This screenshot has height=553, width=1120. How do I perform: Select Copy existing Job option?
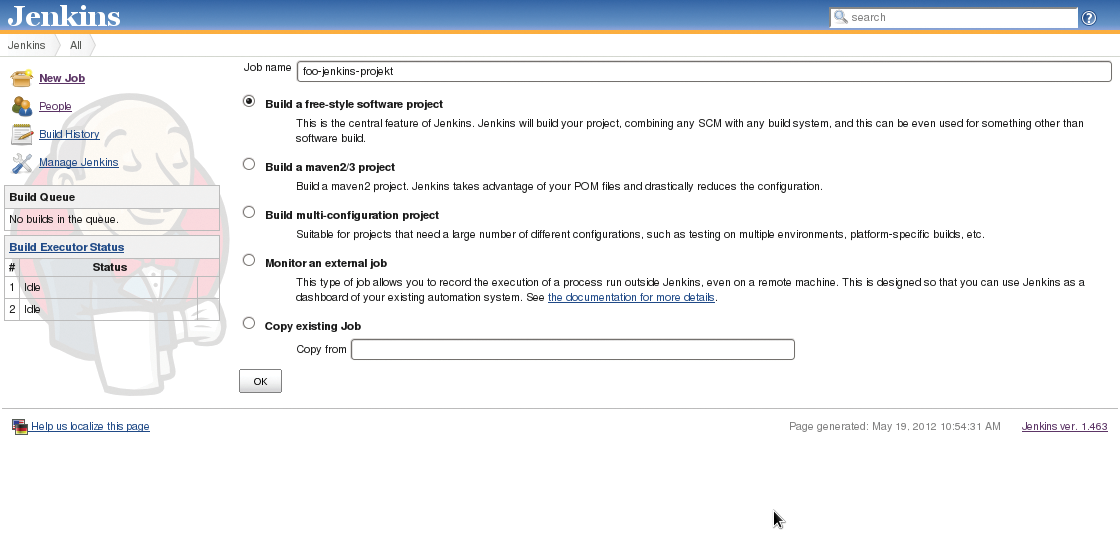tap(249, 323)
